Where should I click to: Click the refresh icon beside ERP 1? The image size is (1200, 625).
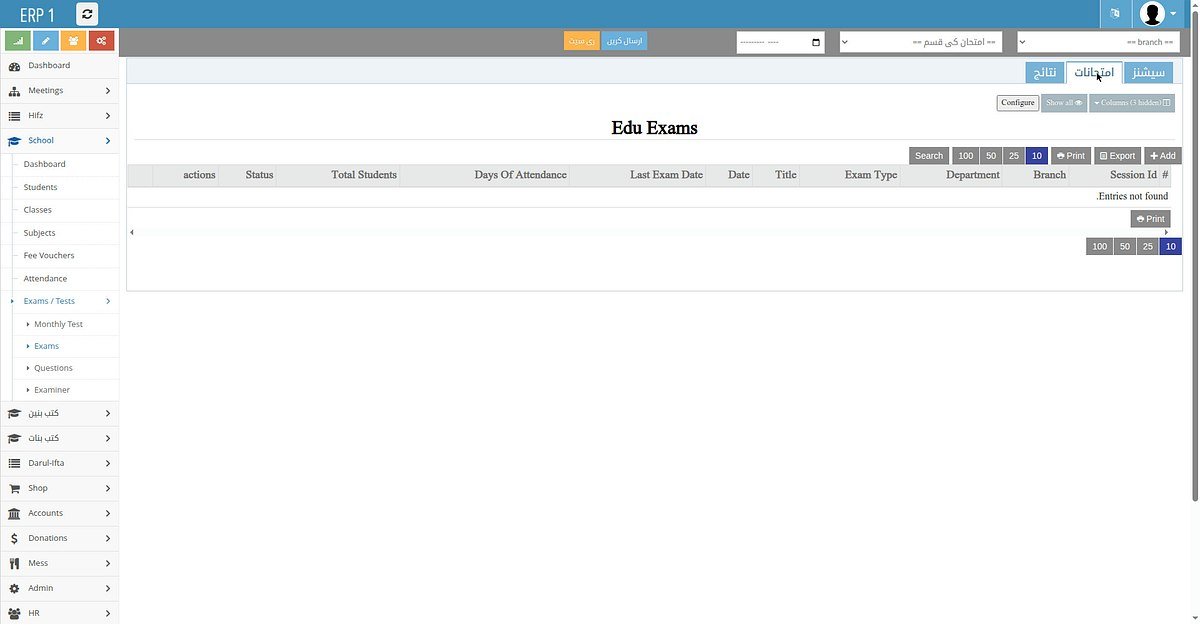(87, 14)
